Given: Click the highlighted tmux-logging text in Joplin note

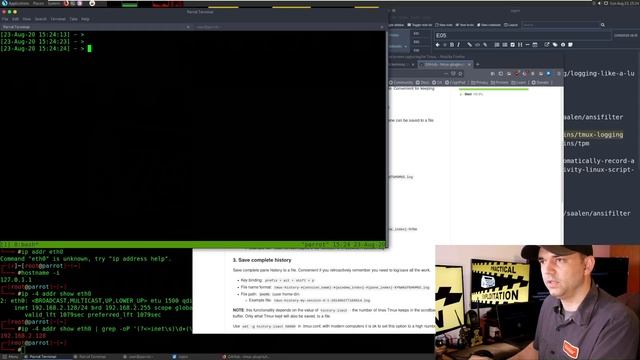Looking at the screenshot, I should click(593, 135).
